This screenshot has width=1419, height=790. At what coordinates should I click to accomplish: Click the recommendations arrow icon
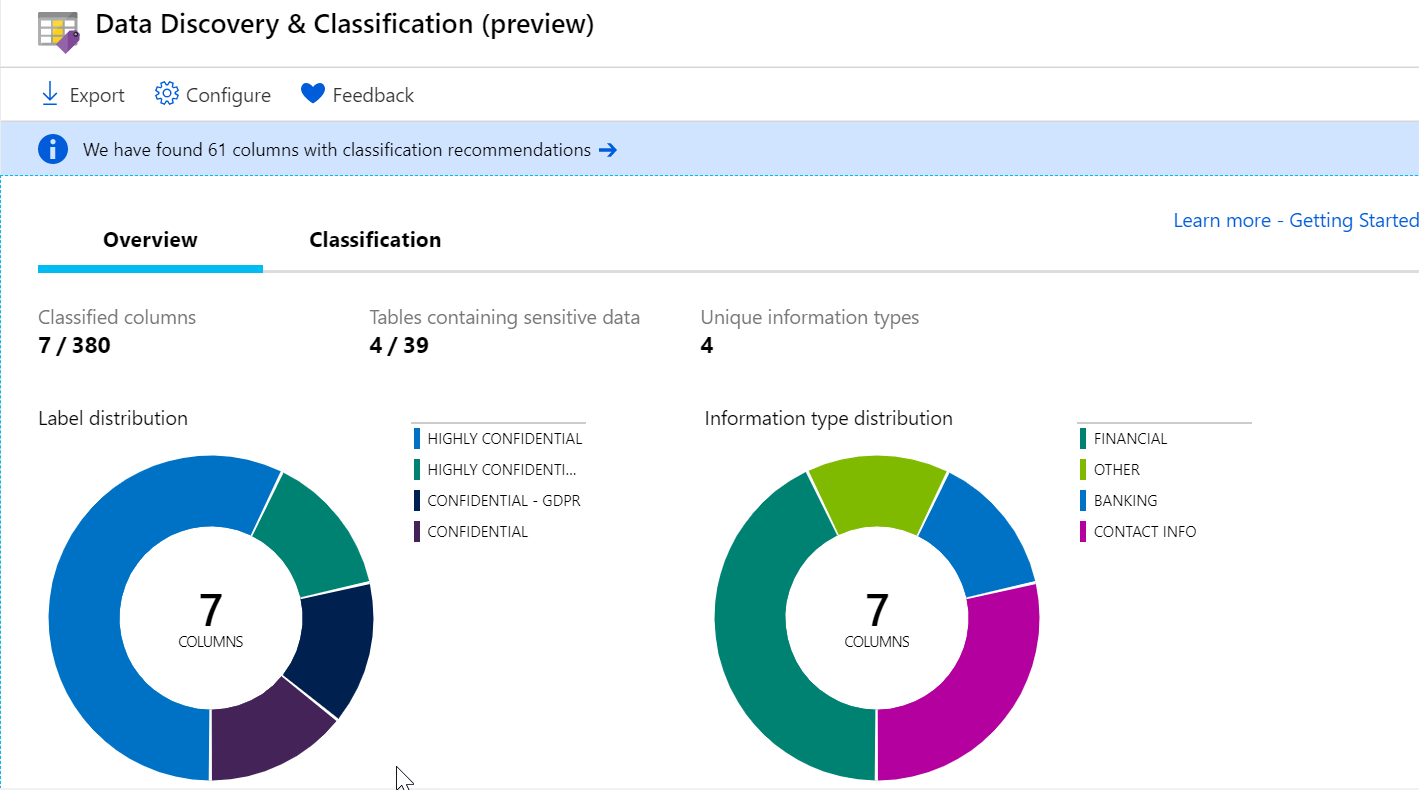coord(607,150)
